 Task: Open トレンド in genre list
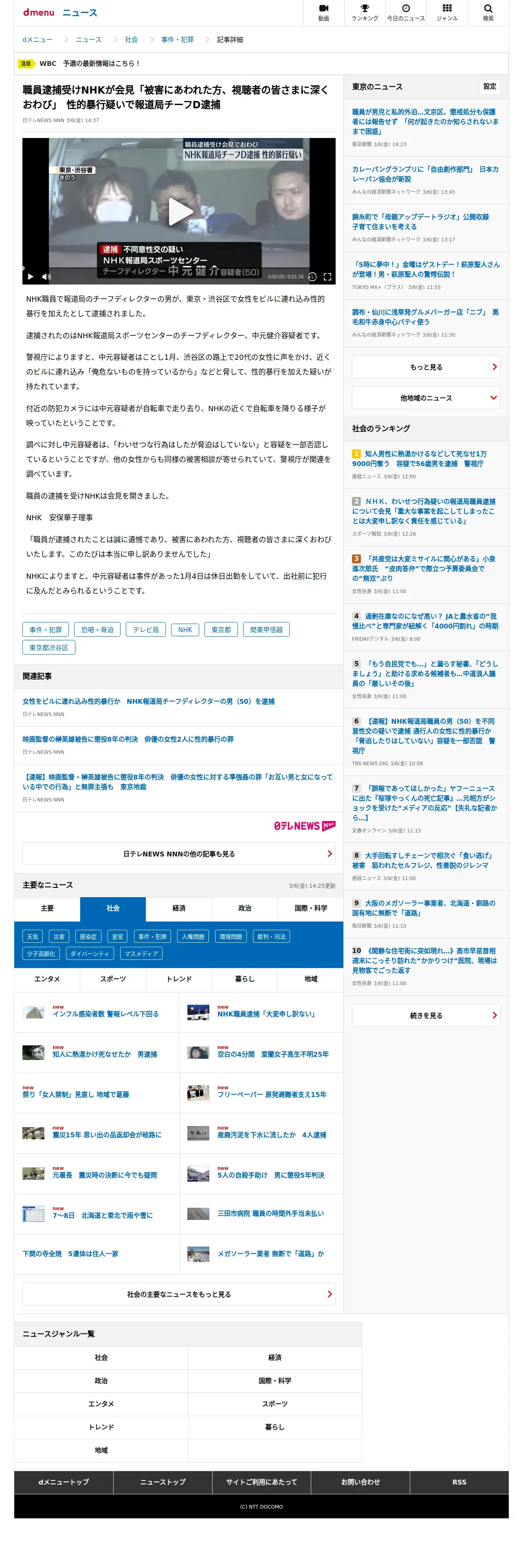(101, 1427)
